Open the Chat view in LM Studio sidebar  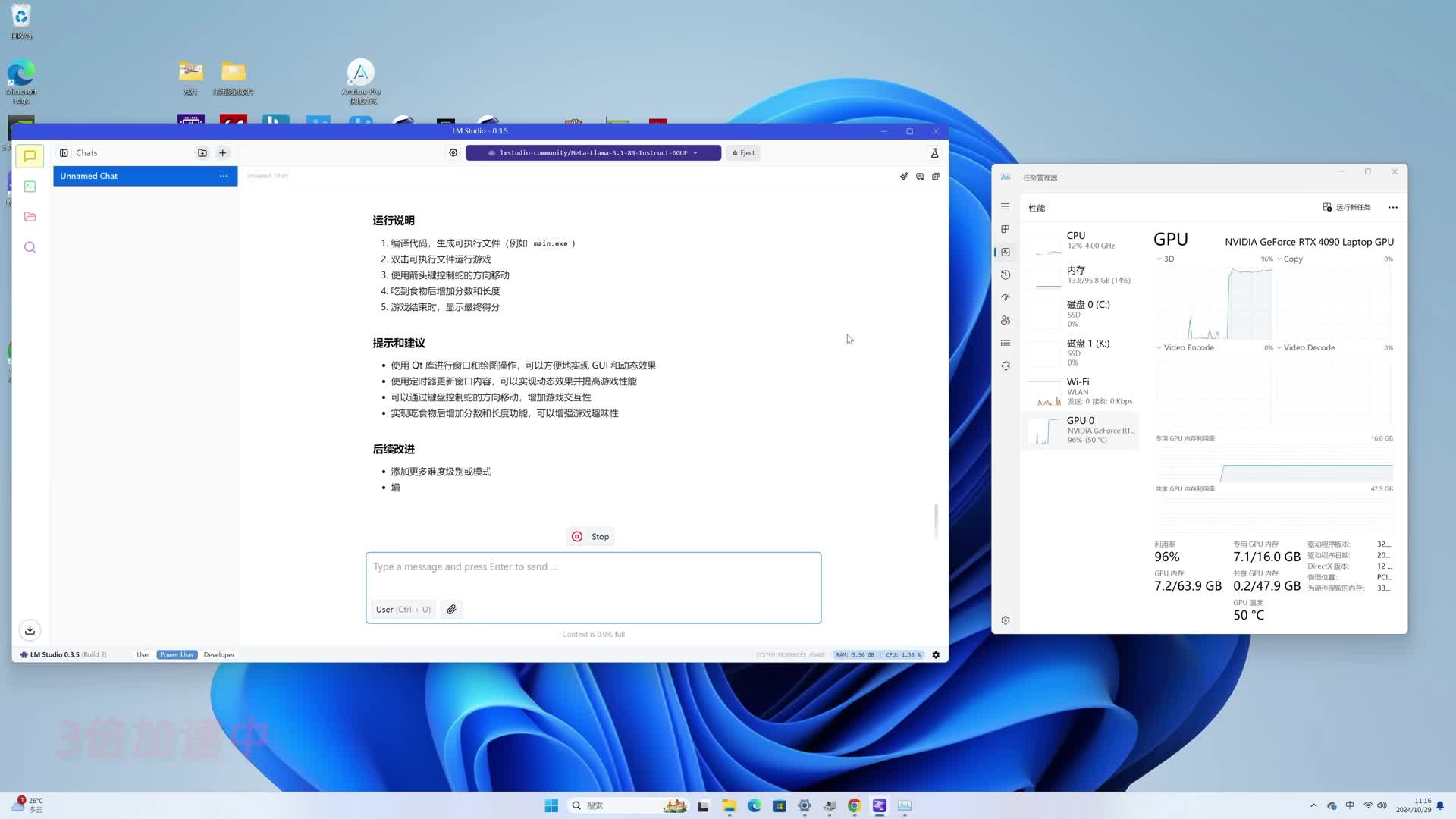click(x=30, y=155)
